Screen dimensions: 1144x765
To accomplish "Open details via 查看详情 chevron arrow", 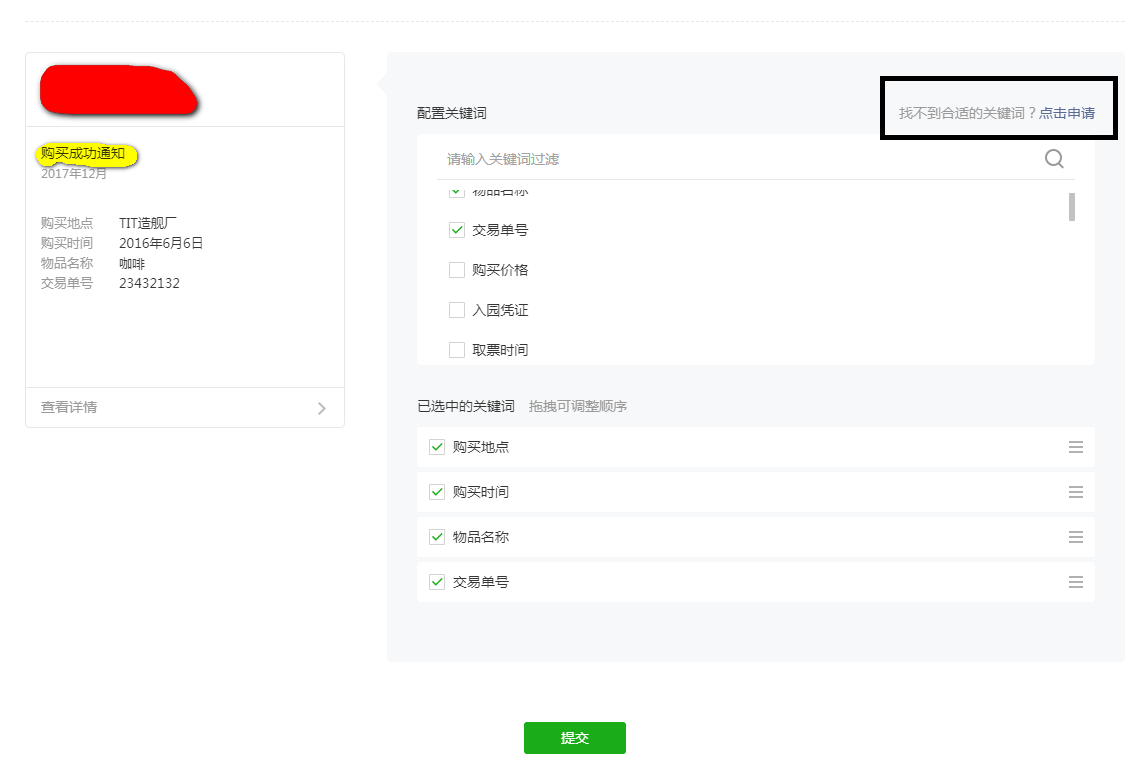I will click(x=321, y=408).
